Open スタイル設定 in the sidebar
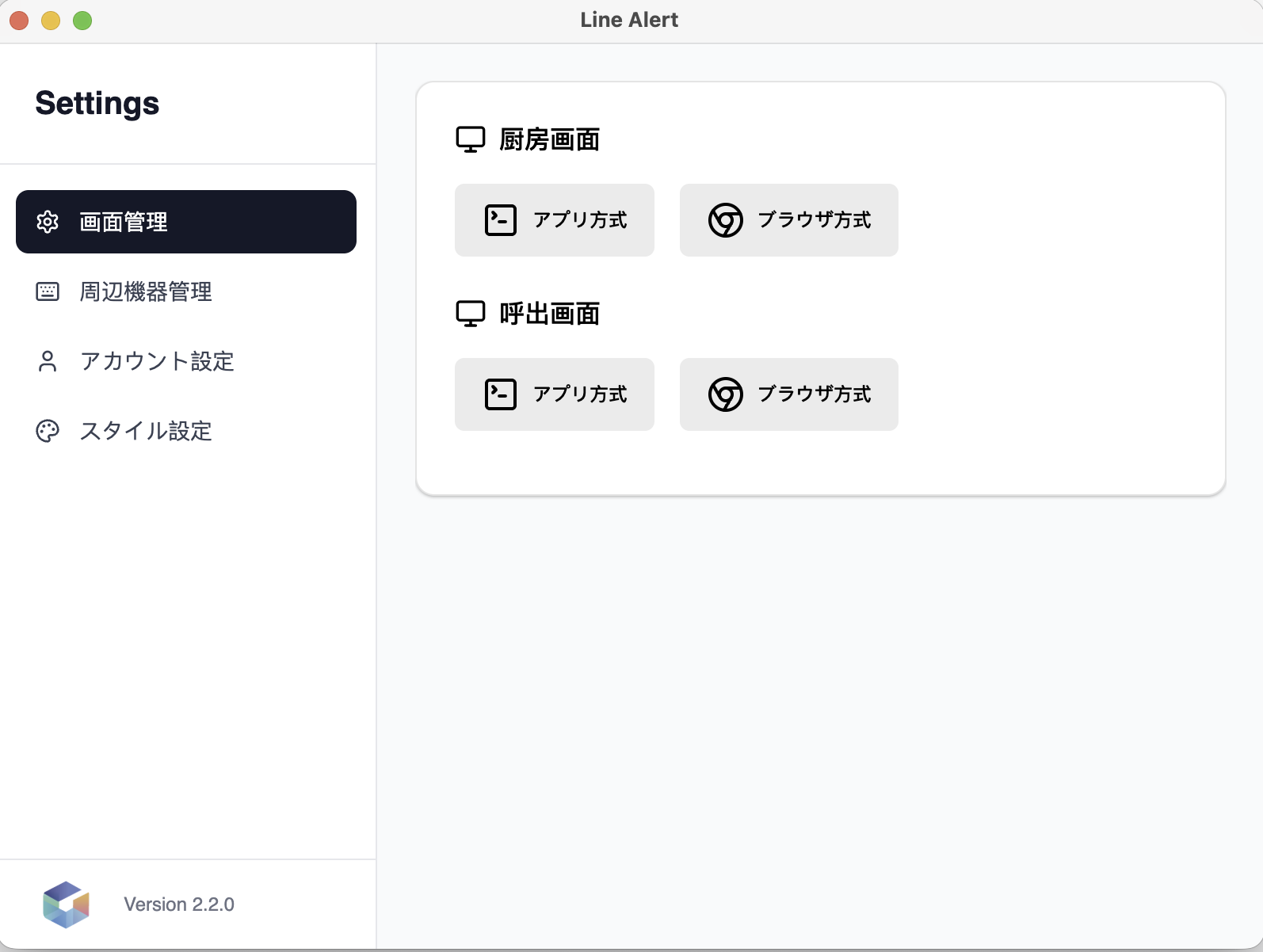1263x952 pixels. [186, 431]
